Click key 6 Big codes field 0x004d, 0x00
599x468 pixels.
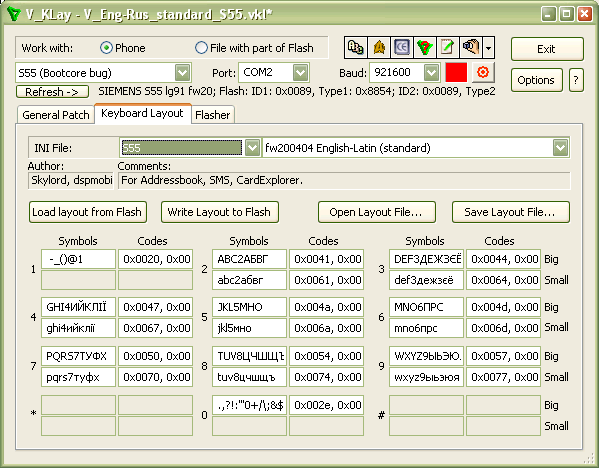click(503, 307)
